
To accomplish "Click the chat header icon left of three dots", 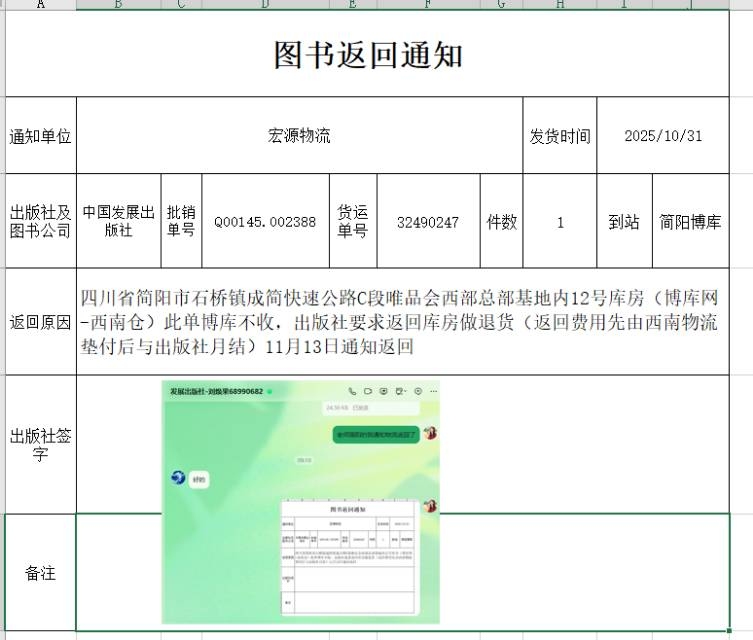I will [x=416, y=391].
